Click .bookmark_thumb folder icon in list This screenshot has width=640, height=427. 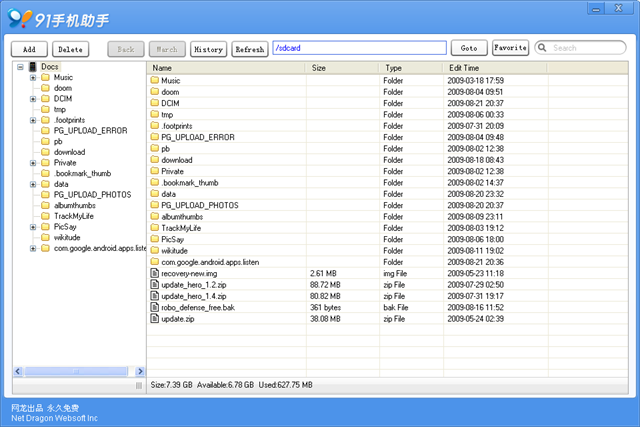(155, 182)
